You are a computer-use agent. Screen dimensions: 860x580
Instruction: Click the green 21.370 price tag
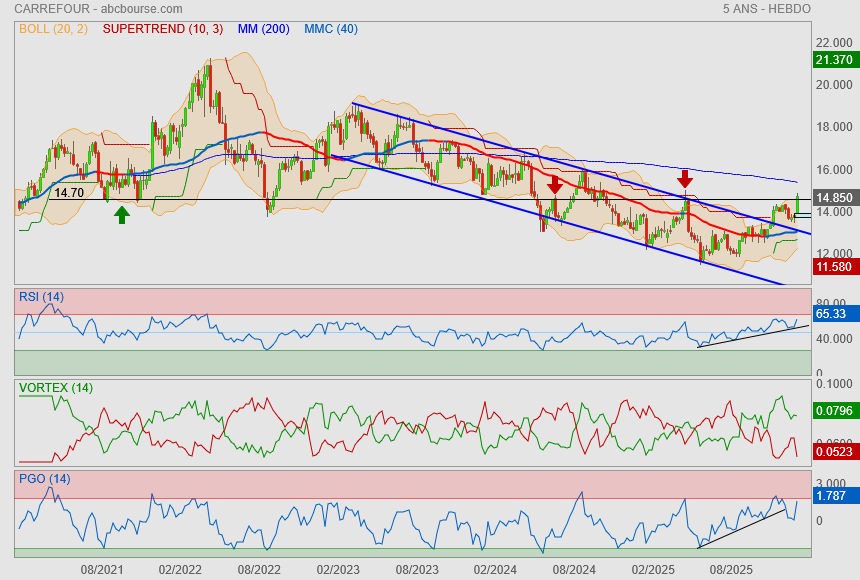(x=834, y=60)
